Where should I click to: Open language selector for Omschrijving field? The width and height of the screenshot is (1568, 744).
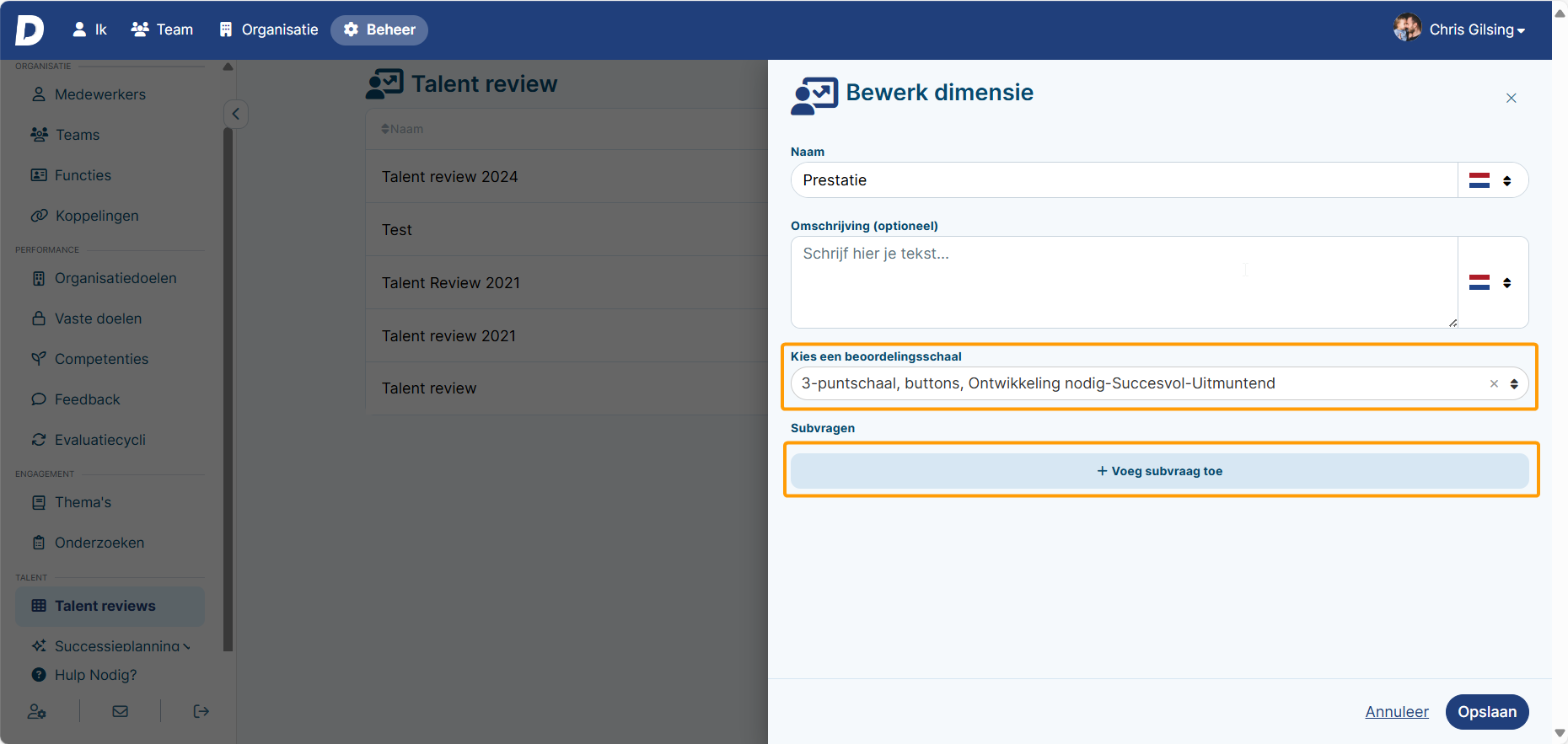[1492, 282]
